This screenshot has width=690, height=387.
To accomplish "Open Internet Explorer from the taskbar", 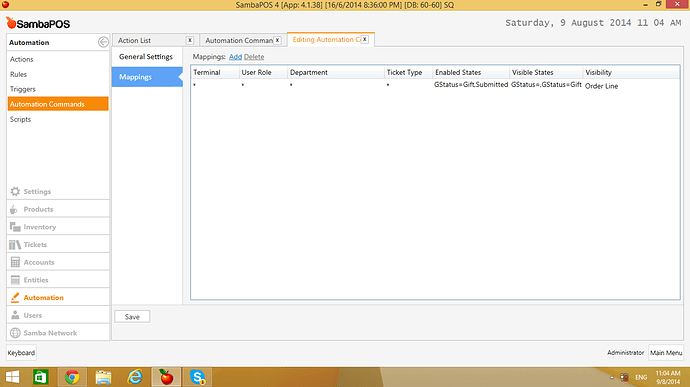I will pyautogui.click(x=135, y=377).
